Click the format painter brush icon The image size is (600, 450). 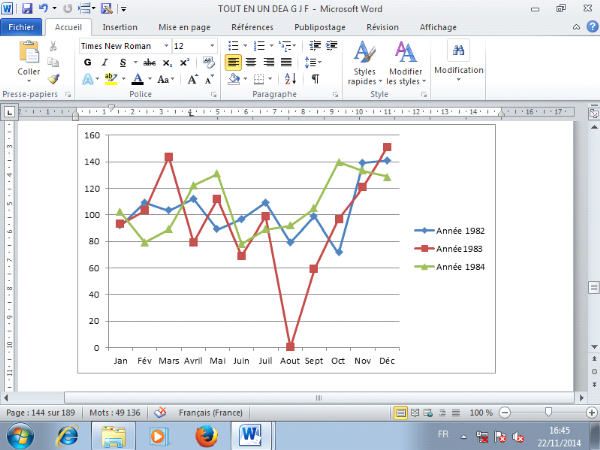coord(54,78)
